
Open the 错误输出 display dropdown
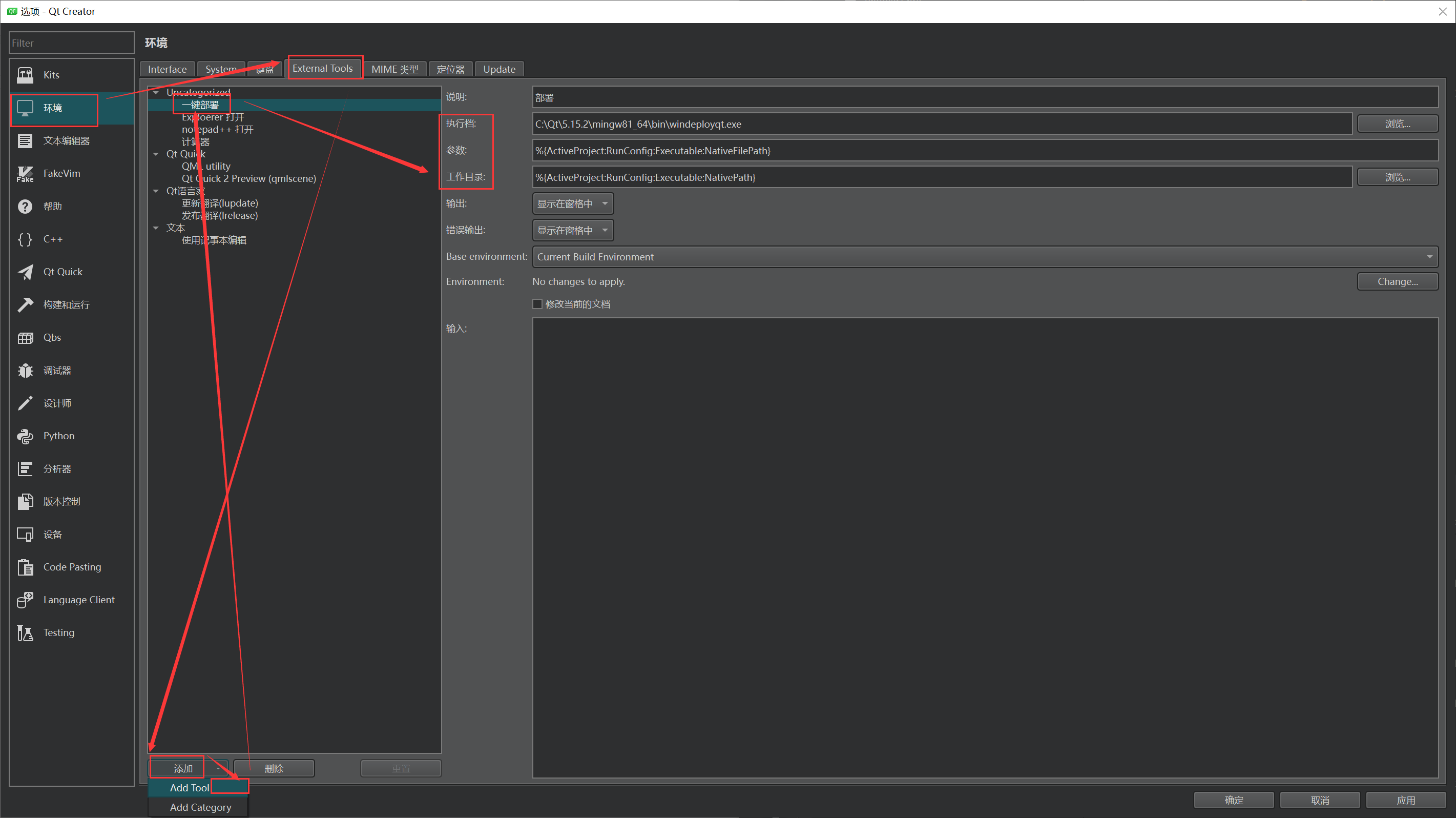point(573,230)
